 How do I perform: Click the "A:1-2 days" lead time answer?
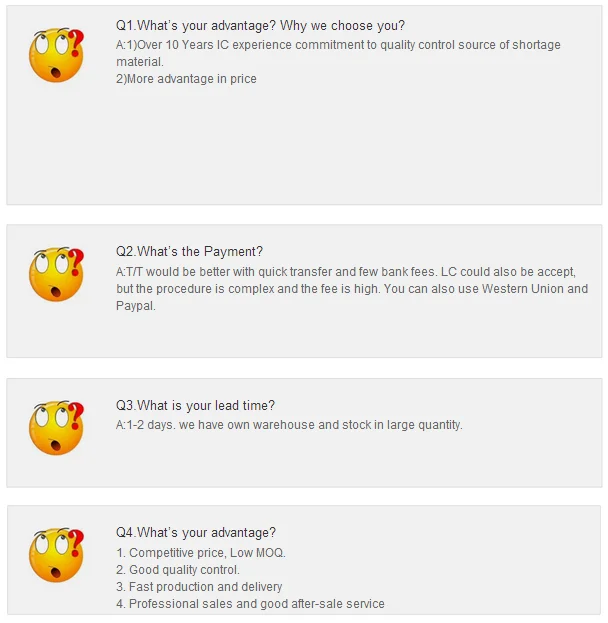[x=289, y=425]
